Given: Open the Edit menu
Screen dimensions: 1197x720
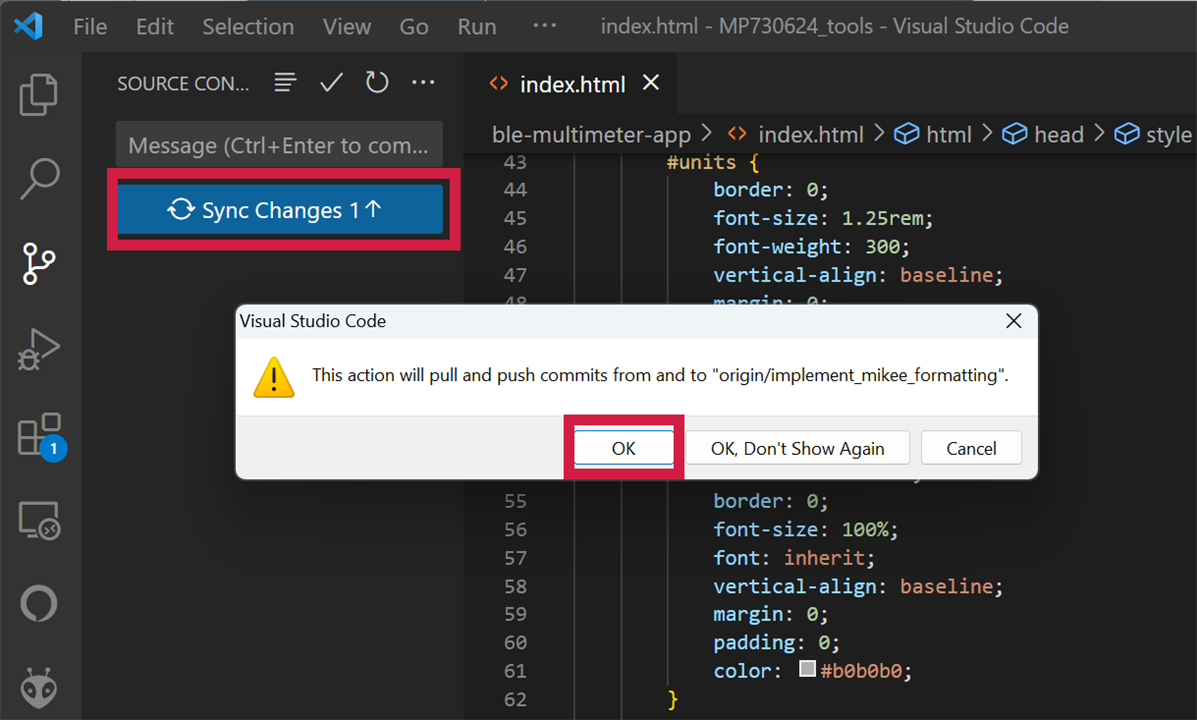Looking at the screenshot, I should [155, 27].
